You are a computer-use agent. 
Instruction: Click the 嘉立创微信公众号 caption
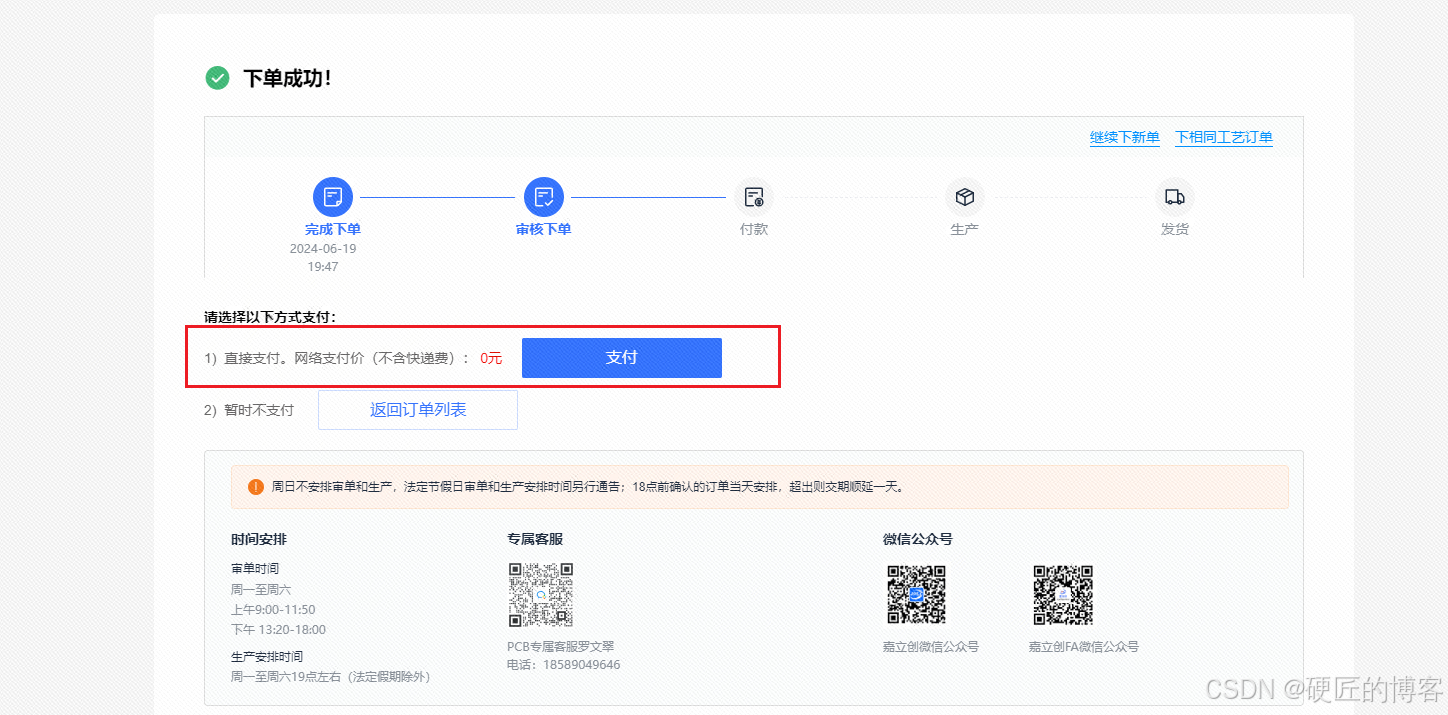[x=930, y=646]
